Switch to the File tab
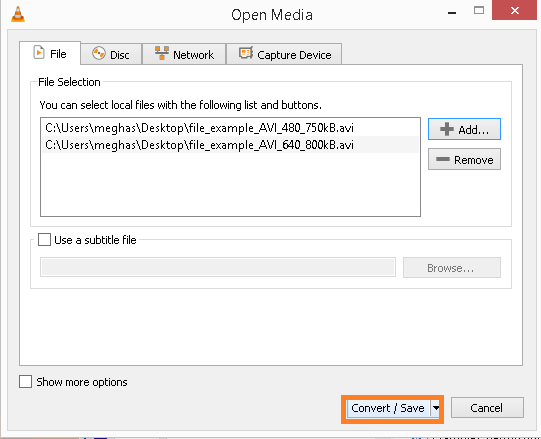541x439 pixels. pyautogui.click(x=50, y=53)
